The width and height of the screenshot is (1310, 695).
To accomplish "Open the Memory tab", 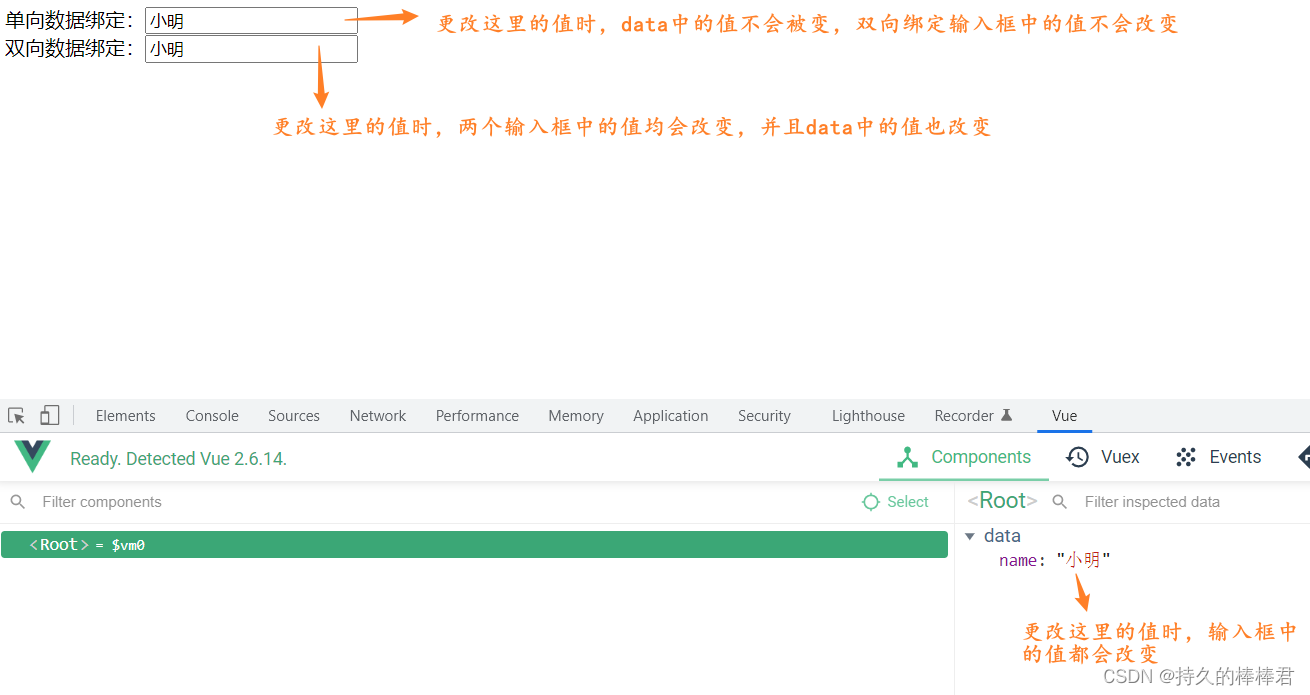I will [x=576, y=416].
